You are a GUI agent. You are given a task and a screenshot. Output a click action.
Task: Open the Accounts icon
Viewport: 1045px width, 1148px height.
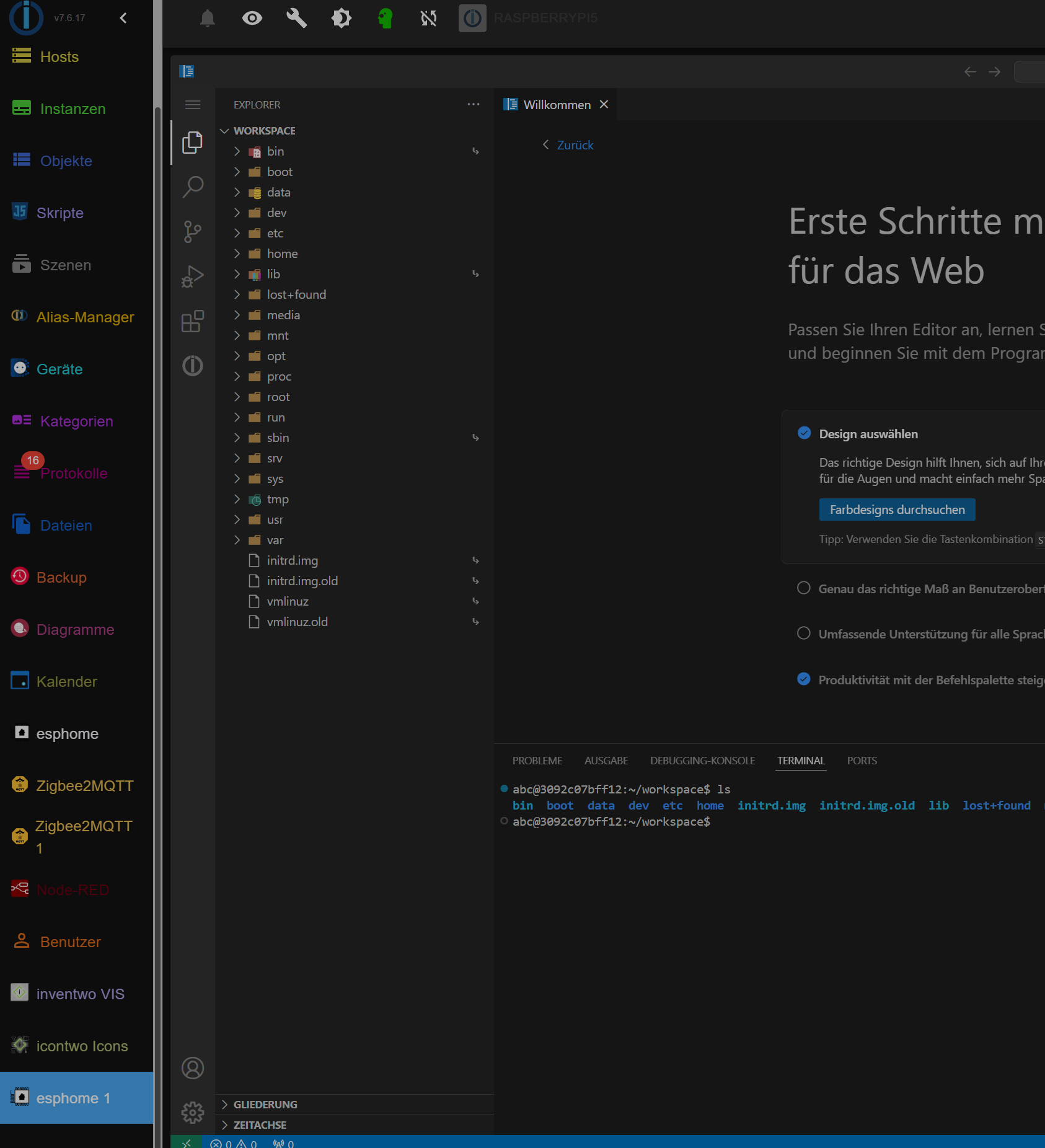click(193, 1068)
